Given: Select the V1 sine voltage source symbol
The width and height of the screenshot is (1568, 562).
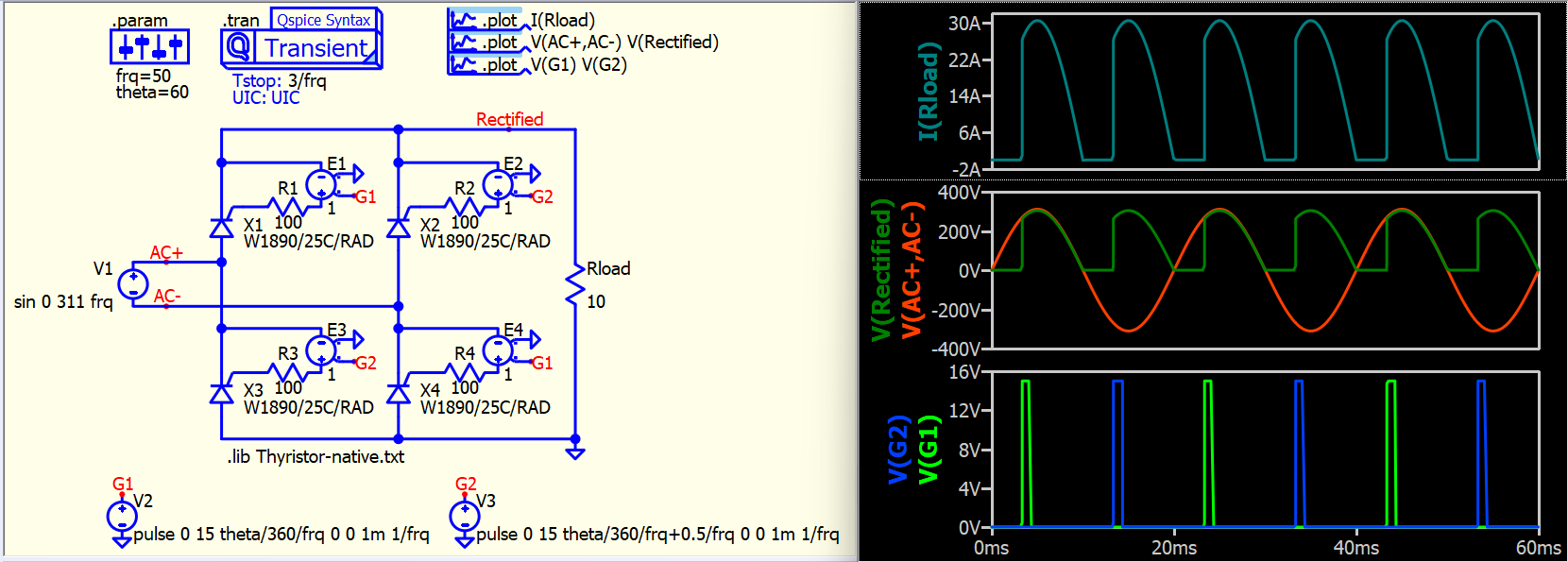Looking at the screenshot, I should (132, 283).
